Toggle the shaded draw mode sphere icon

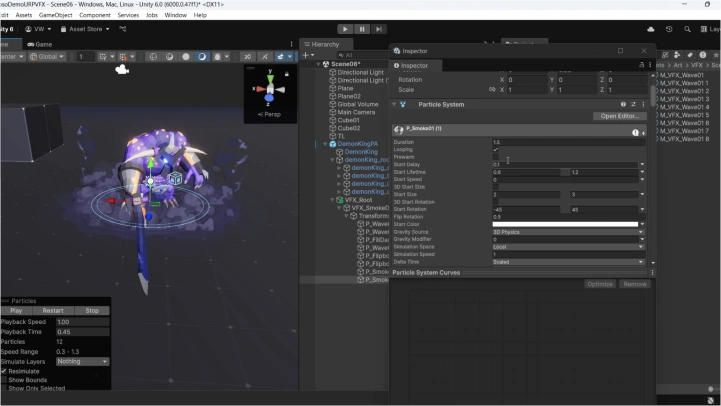click(x=169, y=57)
